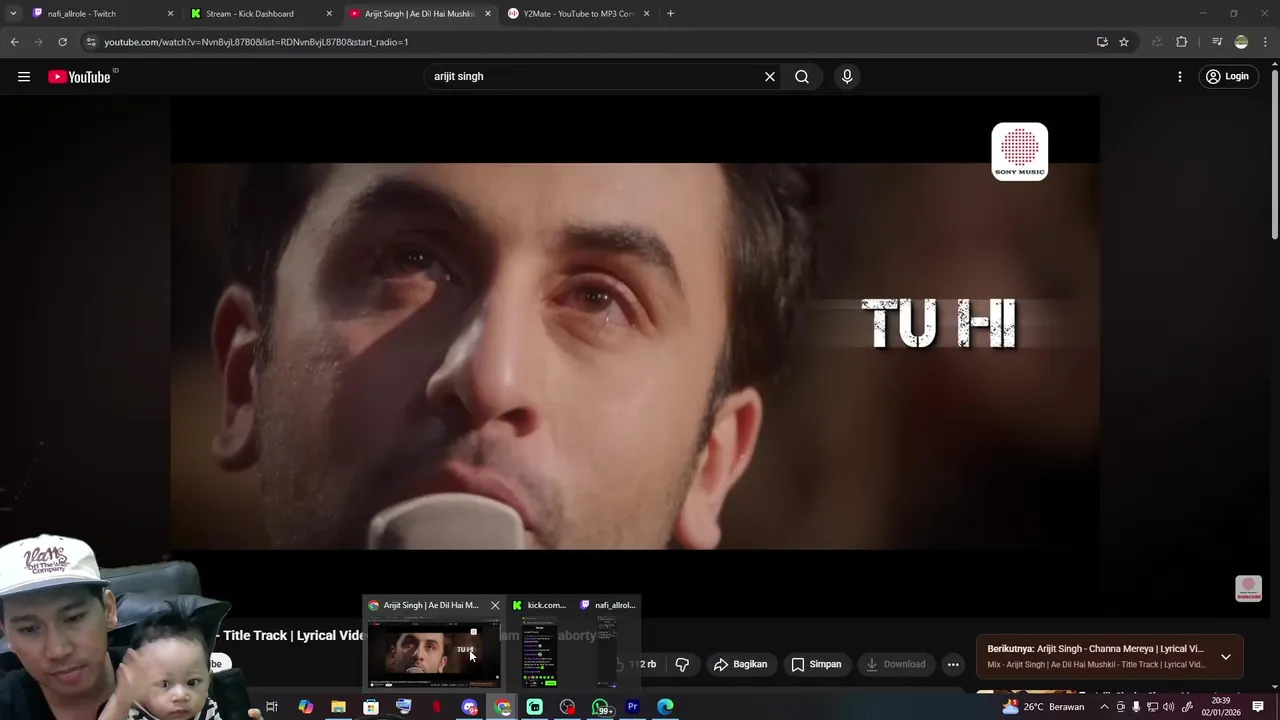Viewport: 1280px width, 720px height.
Task: Start voice search with the microphone
Action: [847, 77]
